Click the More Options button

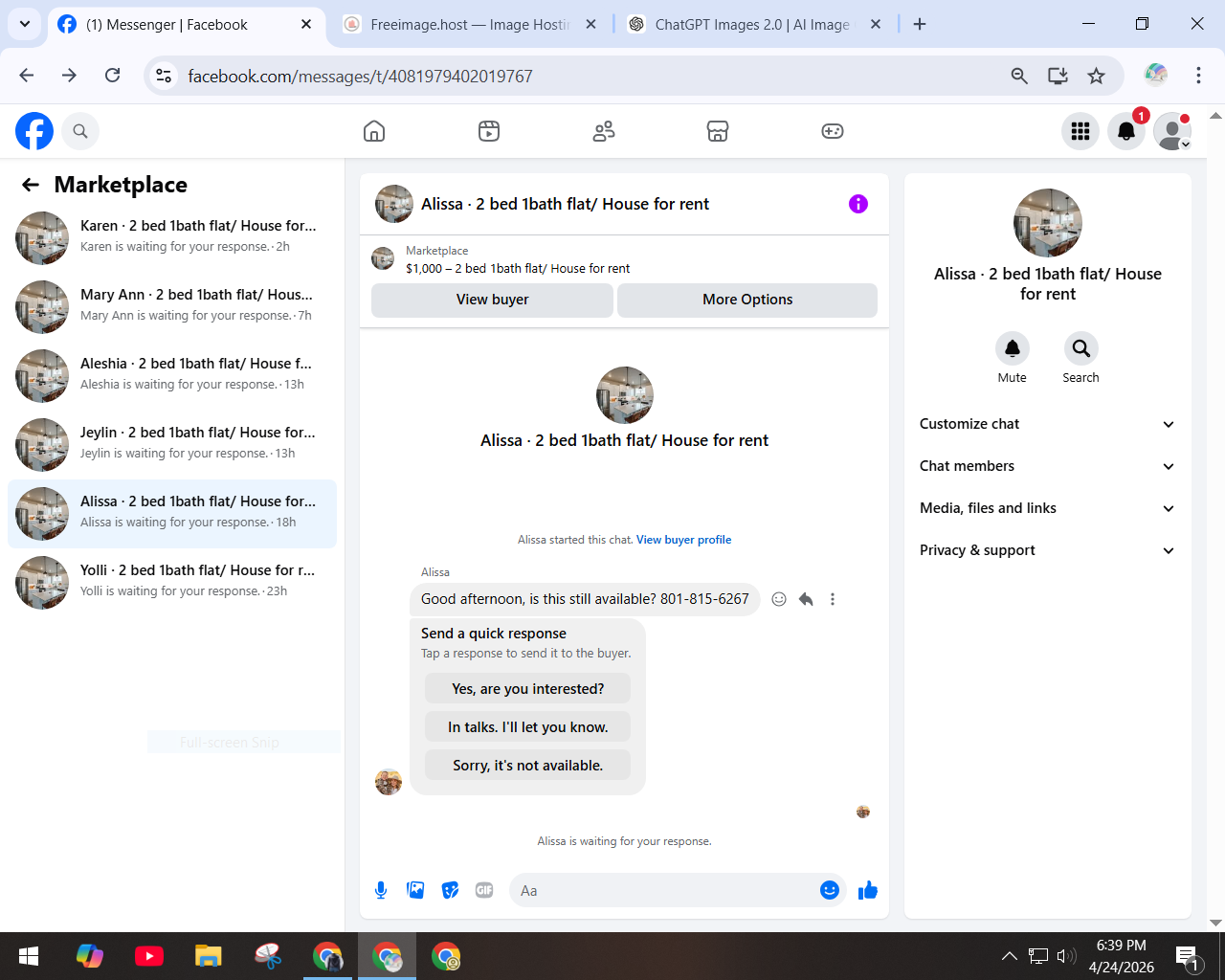(747, 300)
